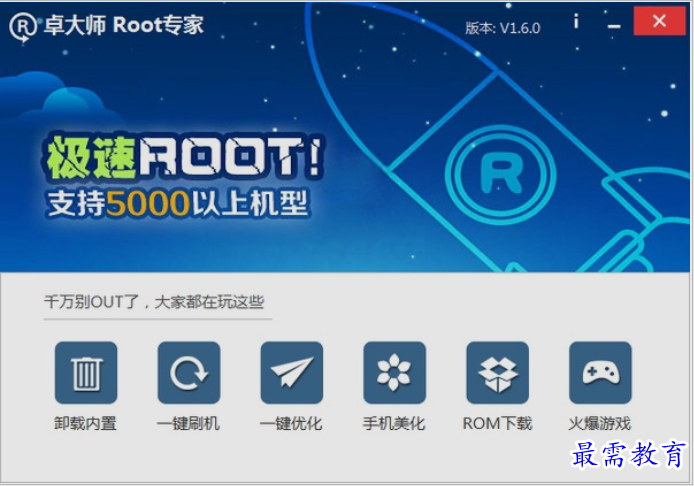This screenshot has width=694, height=486.
Task: Open the ROM下载 box icon
Action: tap(497, 373)
